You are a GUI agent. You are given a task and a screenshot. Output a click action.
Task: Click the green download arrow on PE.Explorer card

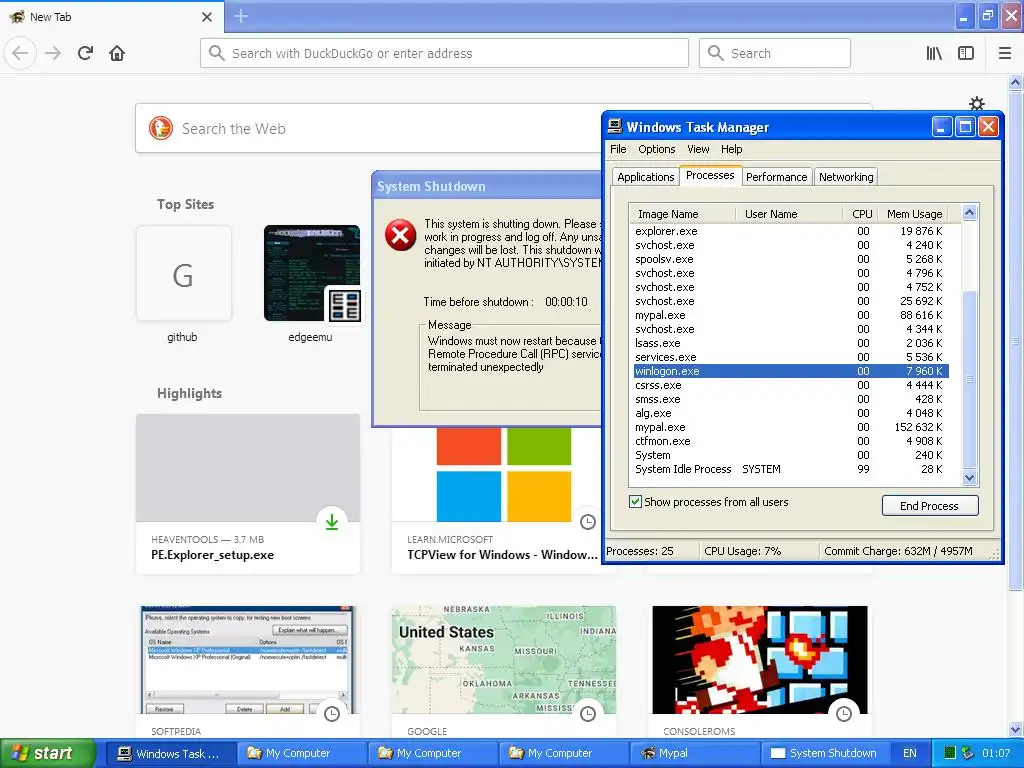[332, 521]
